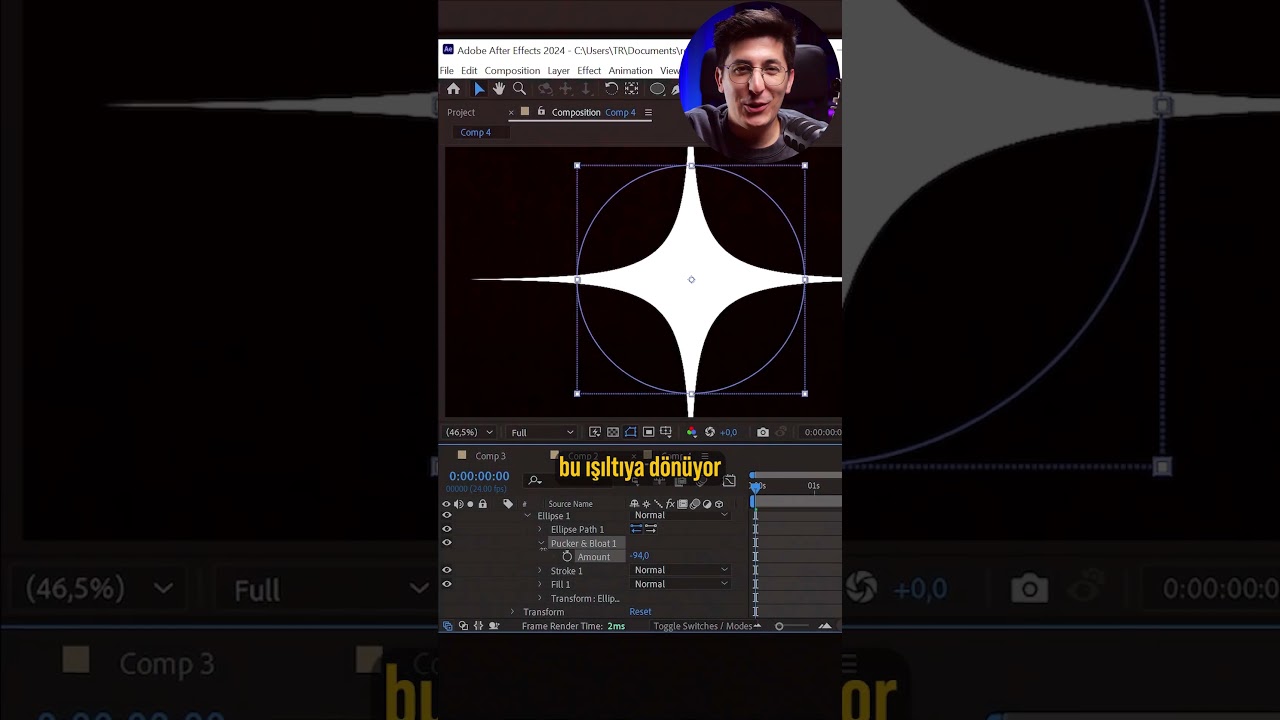Click the label tag column icon
The image size is (1280, 720).
(508, 504)
